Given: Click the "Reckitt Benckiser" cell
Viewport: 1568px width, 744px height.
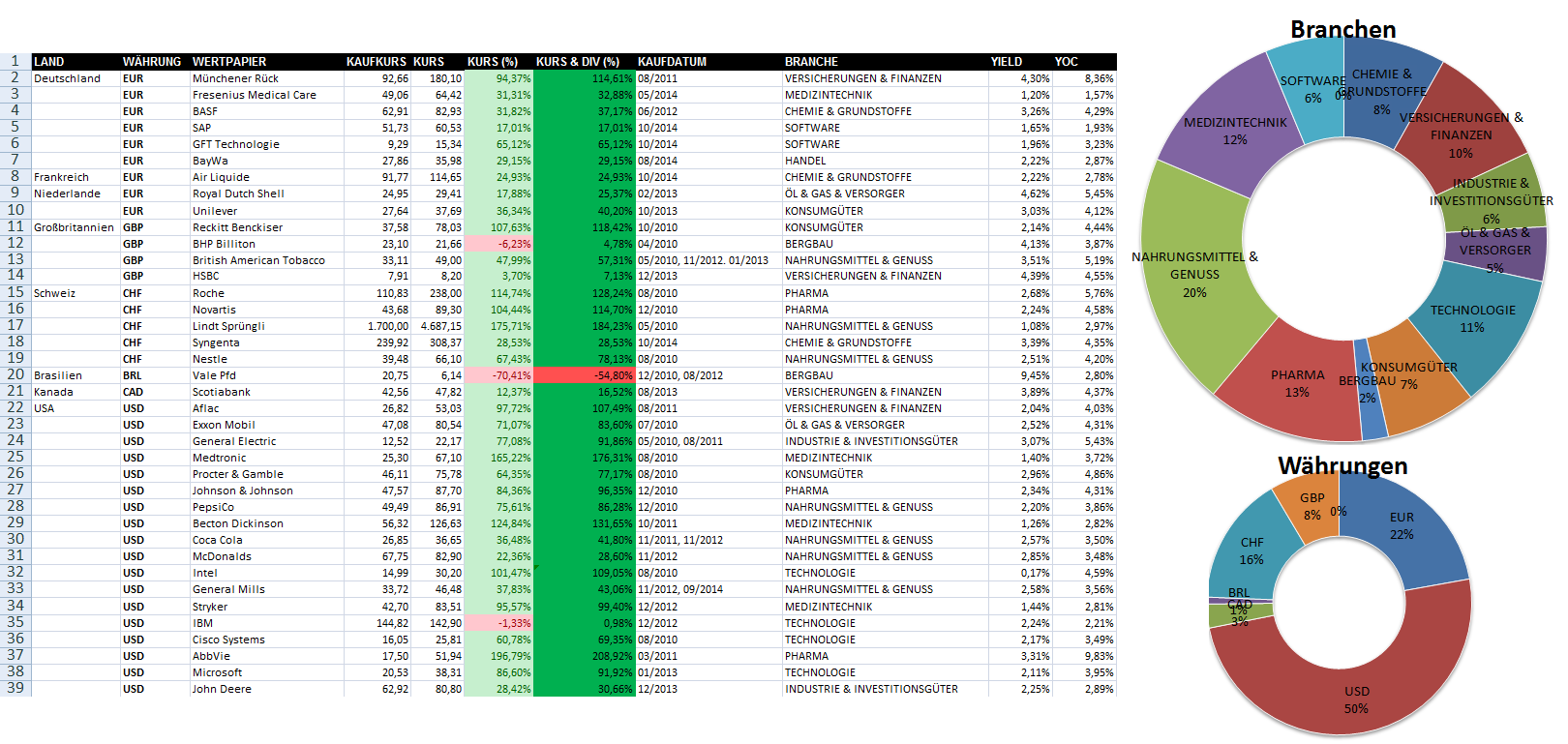Looking at the screenshot, I should 267,227.
